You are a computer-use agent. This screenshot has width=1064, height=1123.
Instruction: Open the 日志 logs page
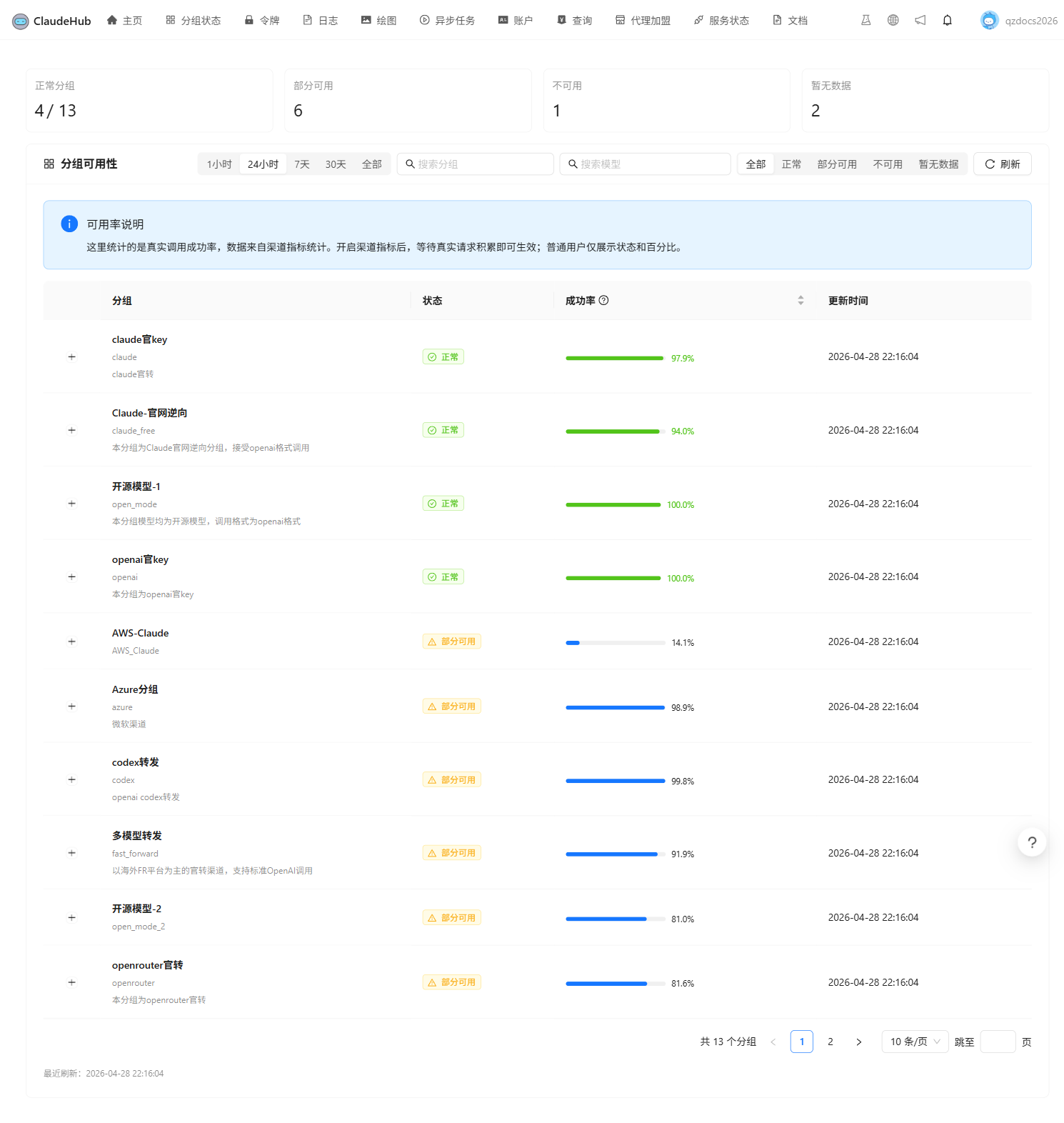tap(320, 20)
